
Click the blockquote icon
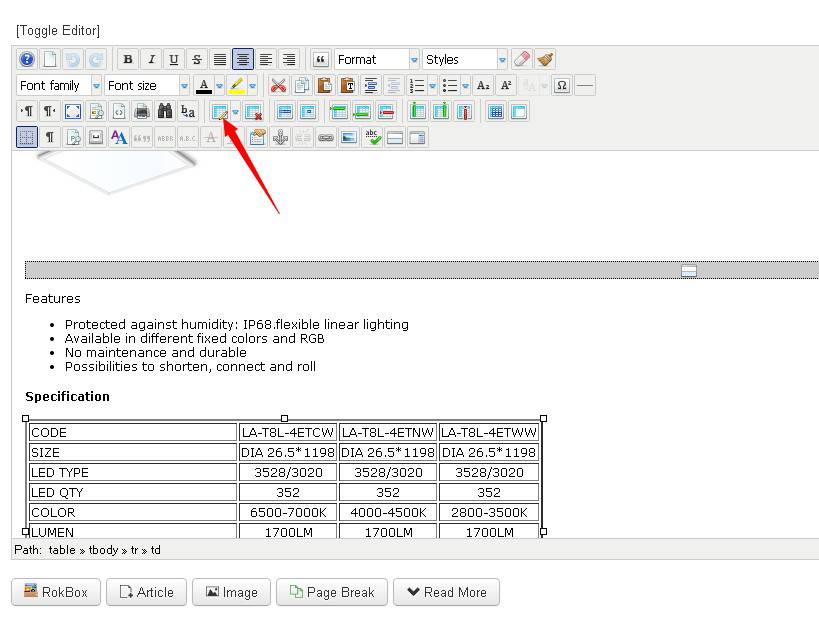[320, 60]
